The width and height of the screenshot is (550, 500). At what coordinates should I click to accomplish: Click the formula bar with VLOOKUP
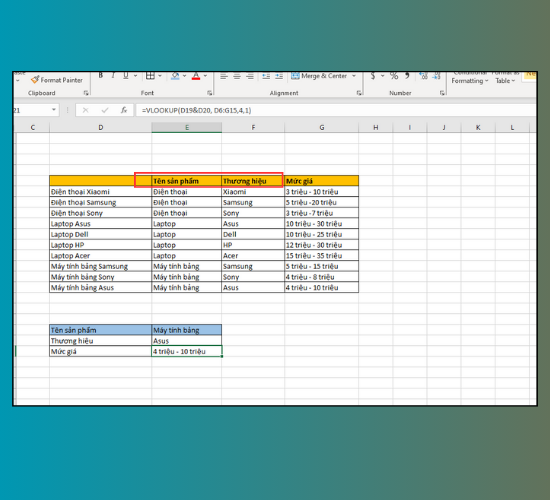[335, 110]
